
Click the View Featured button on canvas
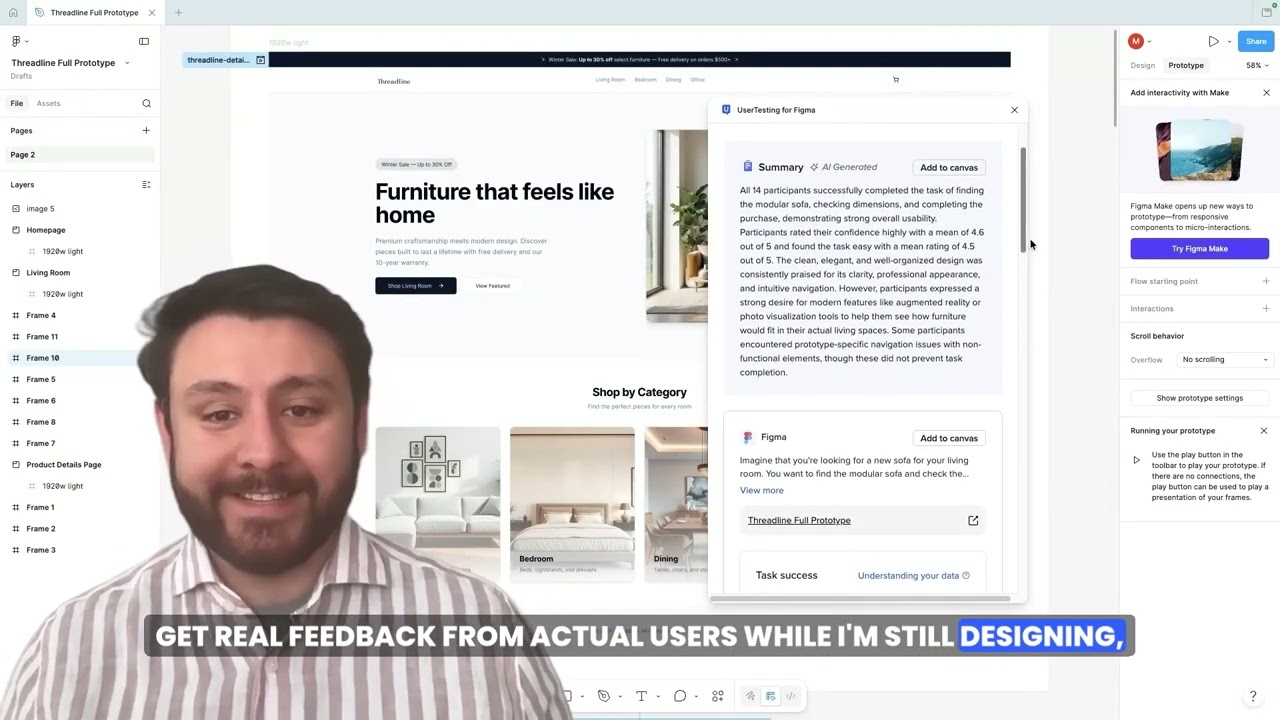492,286
